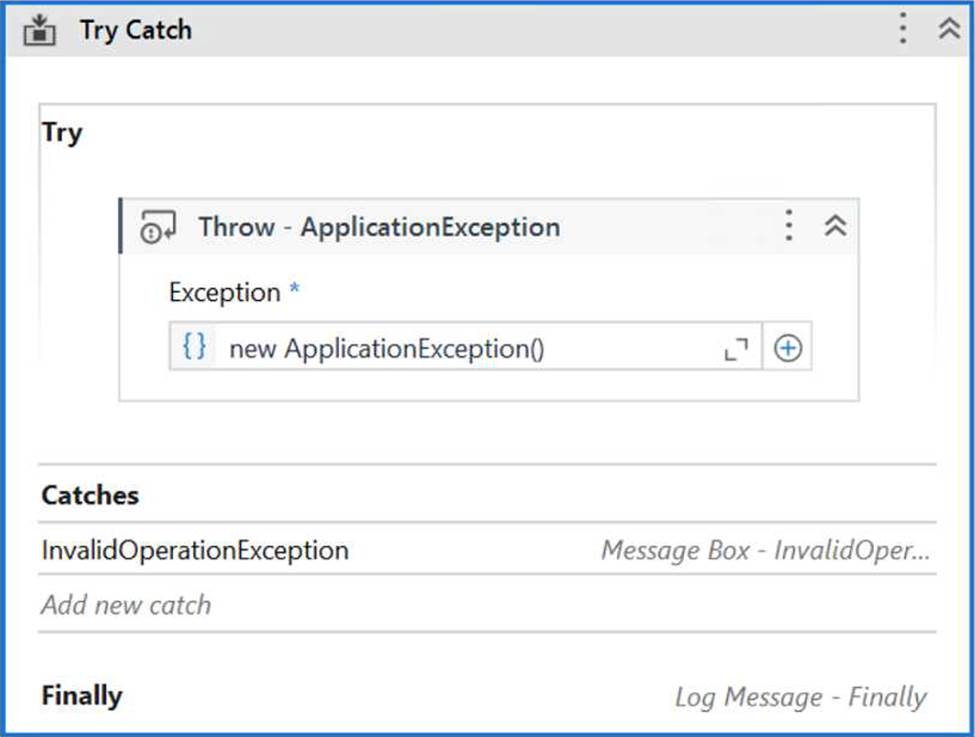975x737 pixels.
Task: Select the Try Catch title text
Action: [136, 30]
